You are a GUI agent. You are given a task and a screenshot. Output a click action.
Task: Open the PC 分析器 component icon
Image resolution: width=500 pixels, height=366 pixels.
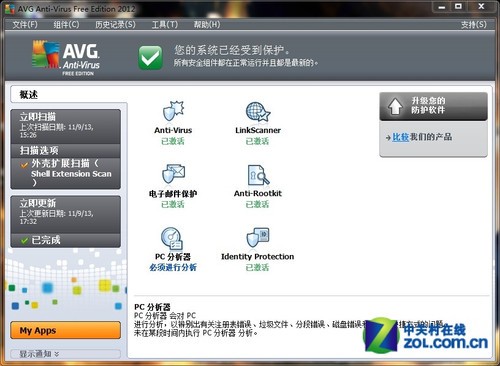[x=172, y=238]
